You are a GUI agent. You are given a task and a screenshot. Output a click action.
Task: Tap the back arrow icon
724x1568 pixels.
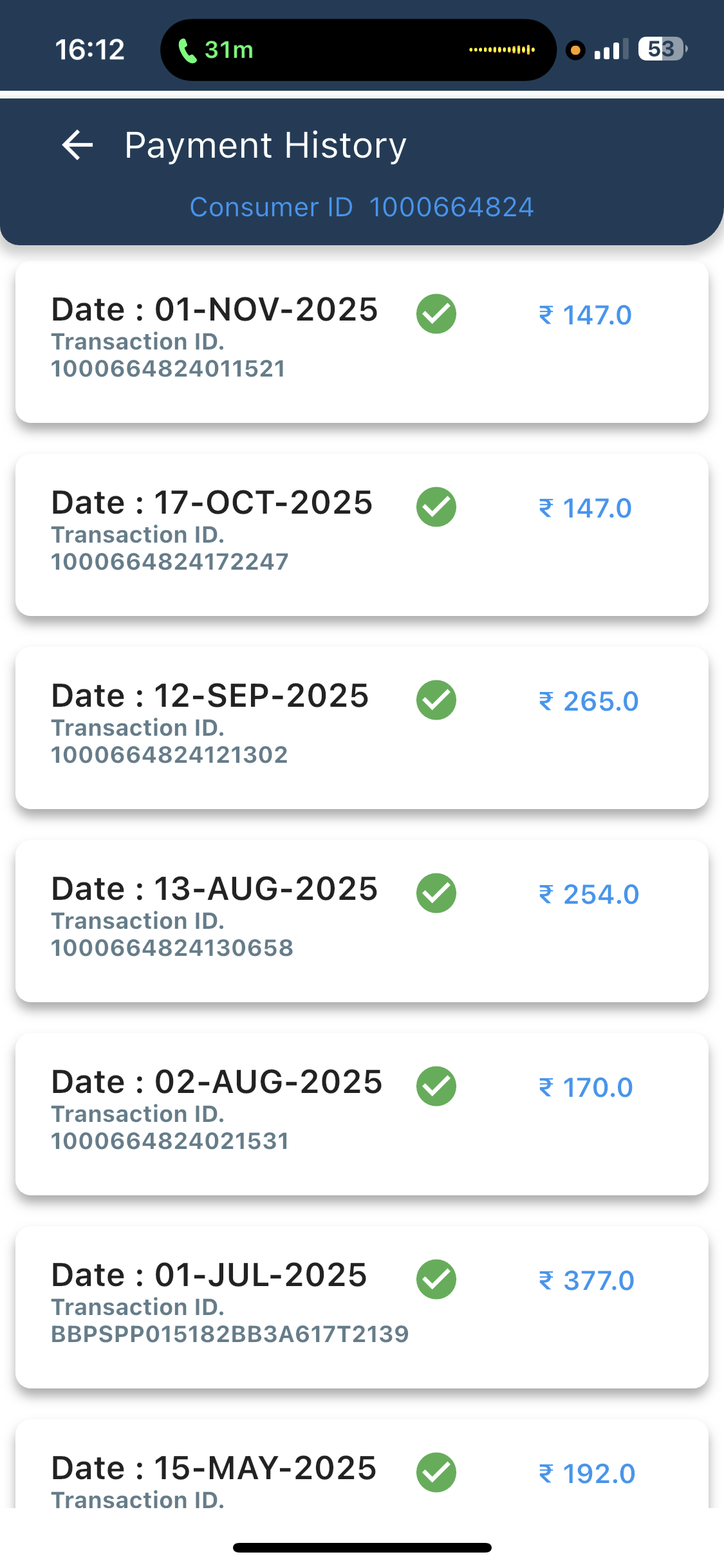click(x=78, y=145)
